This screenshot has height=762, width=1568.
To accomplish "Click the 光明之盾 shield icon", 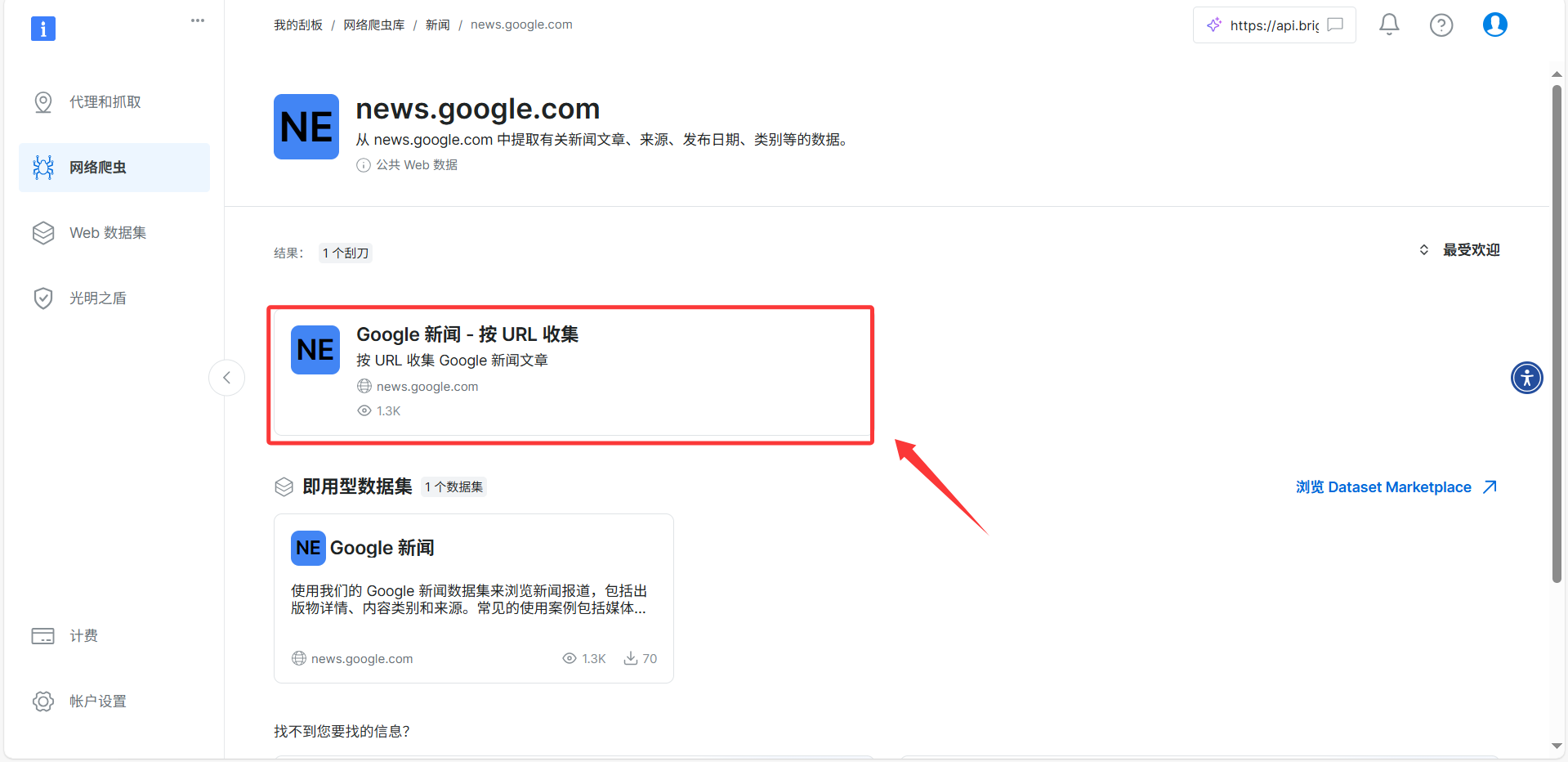I will click(x=43, y=298).
